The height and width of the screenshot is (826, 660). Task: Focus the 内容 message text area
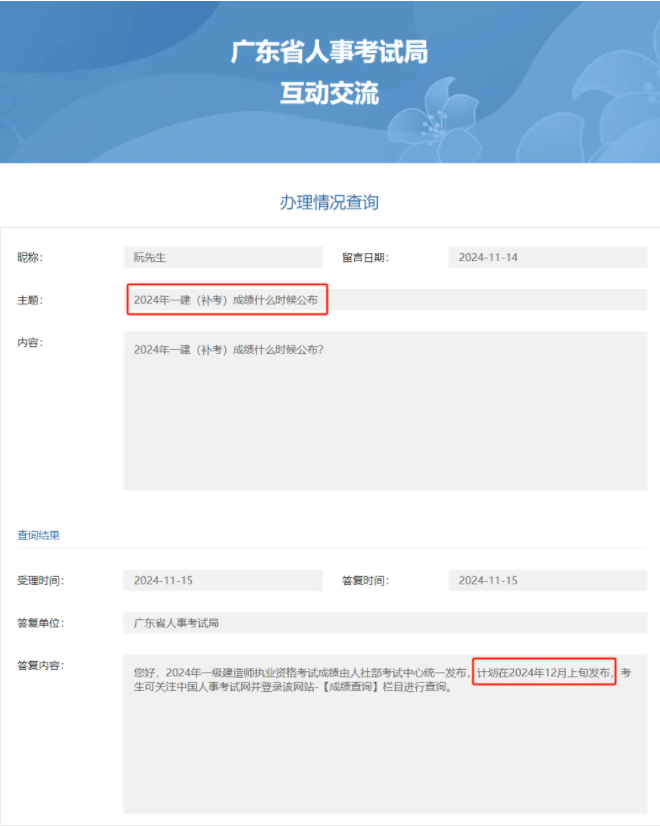[385, 410]
